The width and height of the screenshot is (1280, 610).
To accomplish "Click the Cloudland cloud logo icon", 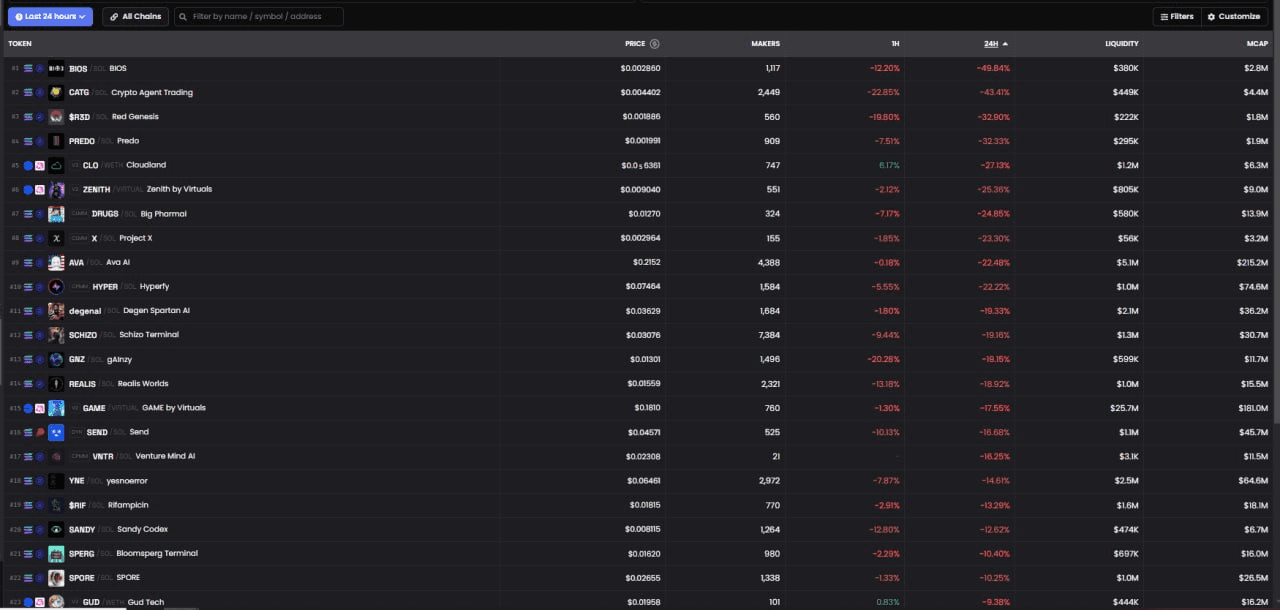I will (x=56, y=165).
